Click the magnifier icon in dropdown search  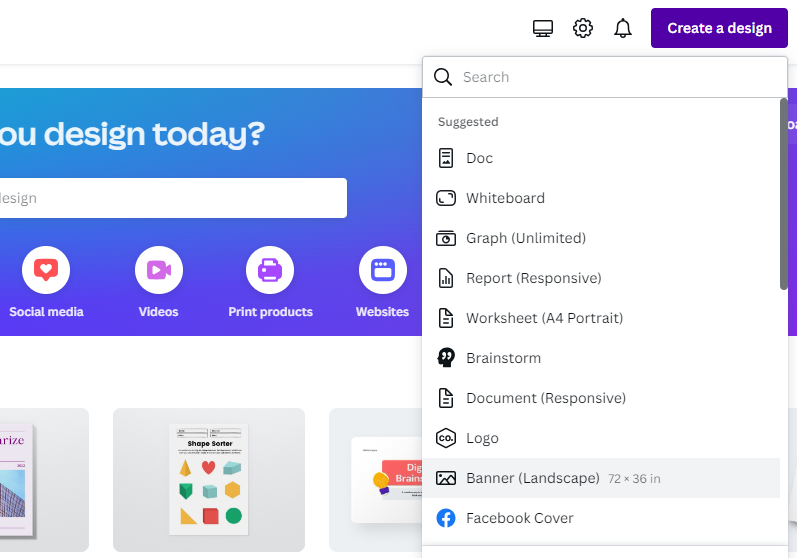pos(443,77)
